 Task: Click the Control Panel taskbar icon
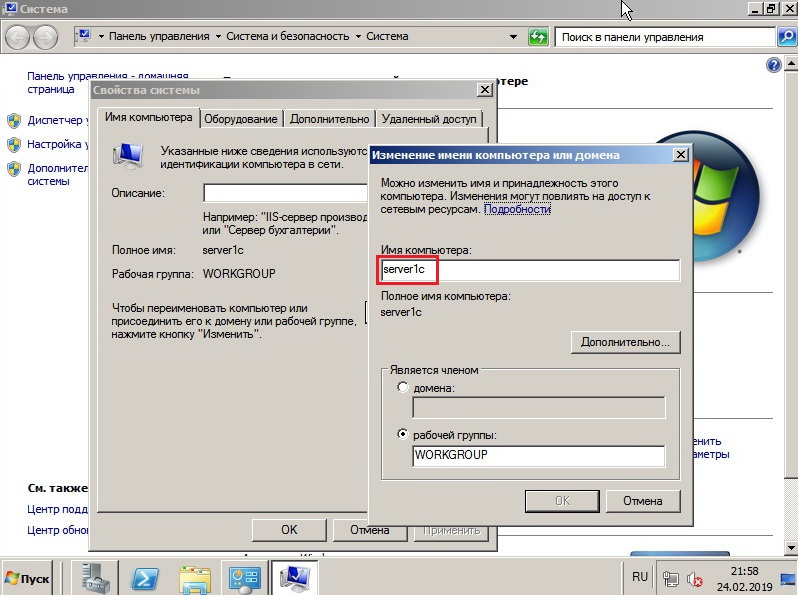tap(245, 578)
